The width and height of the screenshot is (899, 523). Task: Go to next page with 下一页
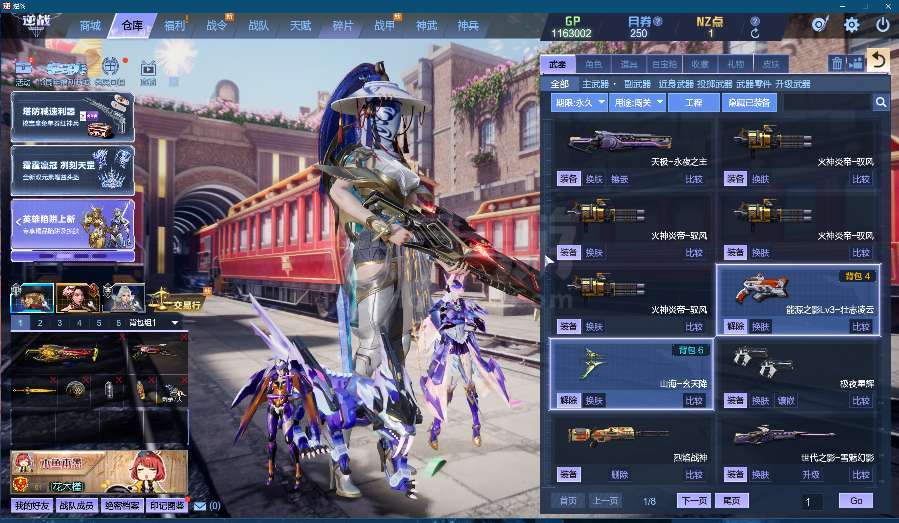(x=694, y=501)
